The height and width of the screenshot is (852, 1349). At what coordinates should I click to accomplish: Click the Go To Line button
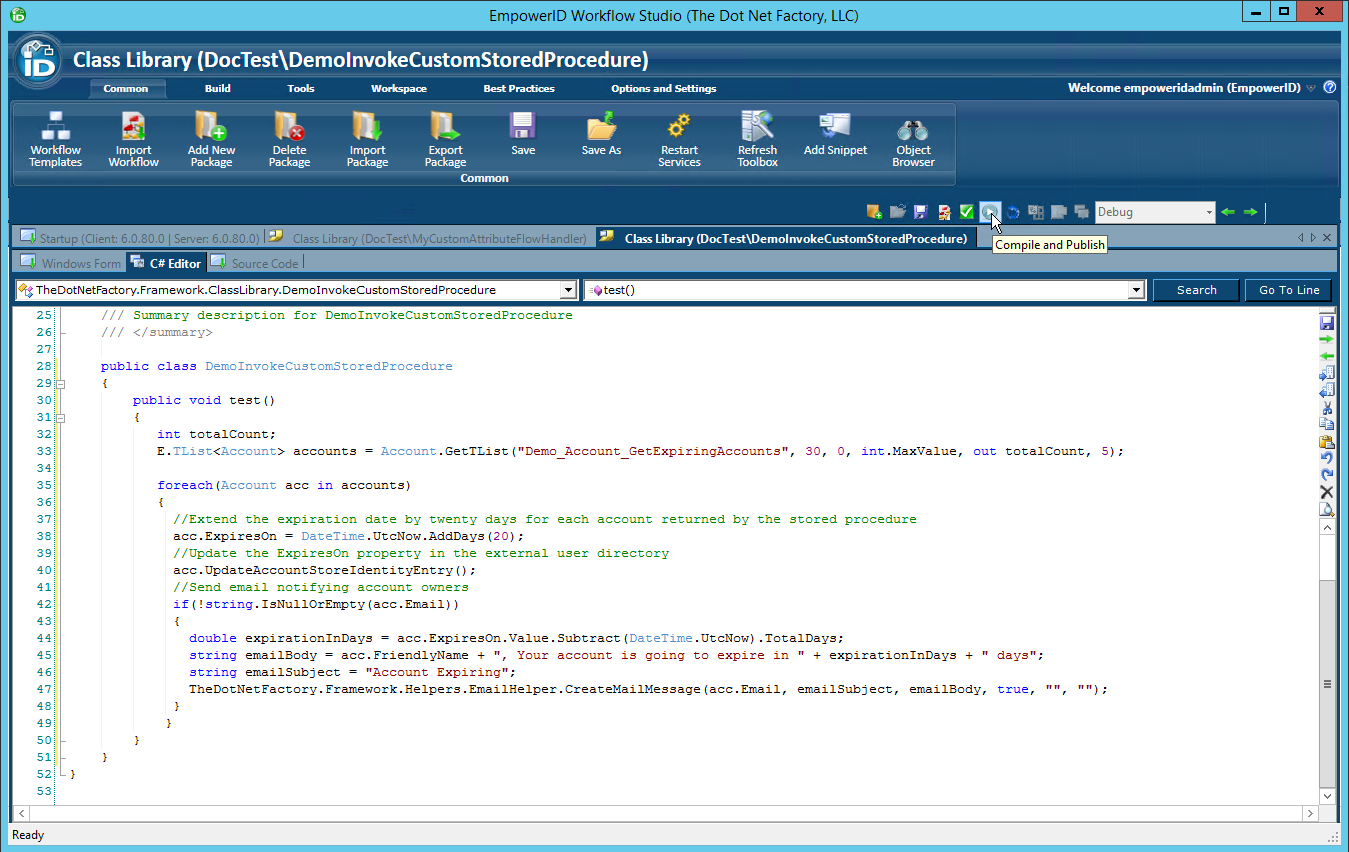tap(1288, 289)
